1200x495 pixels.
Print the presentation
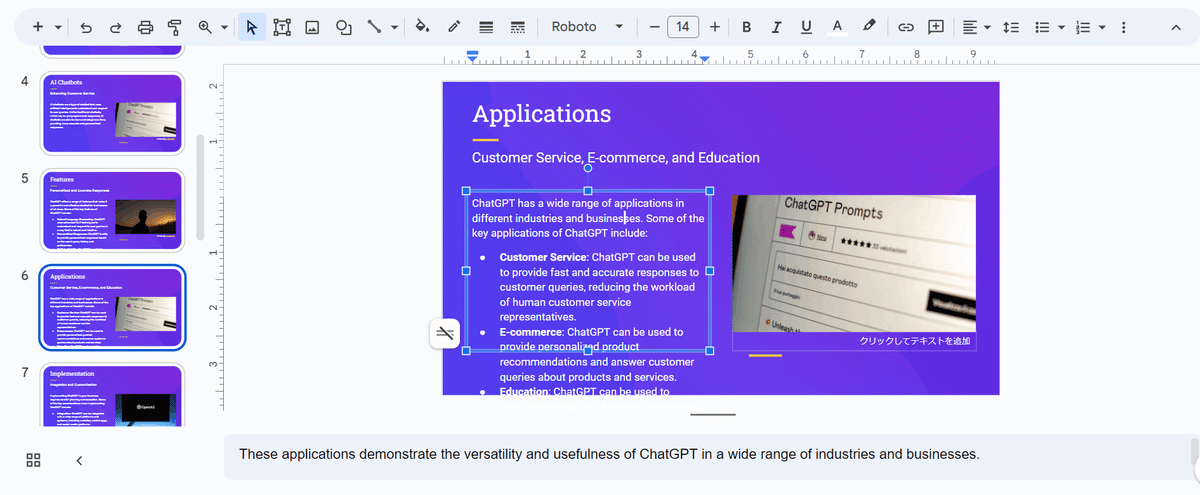146,27
